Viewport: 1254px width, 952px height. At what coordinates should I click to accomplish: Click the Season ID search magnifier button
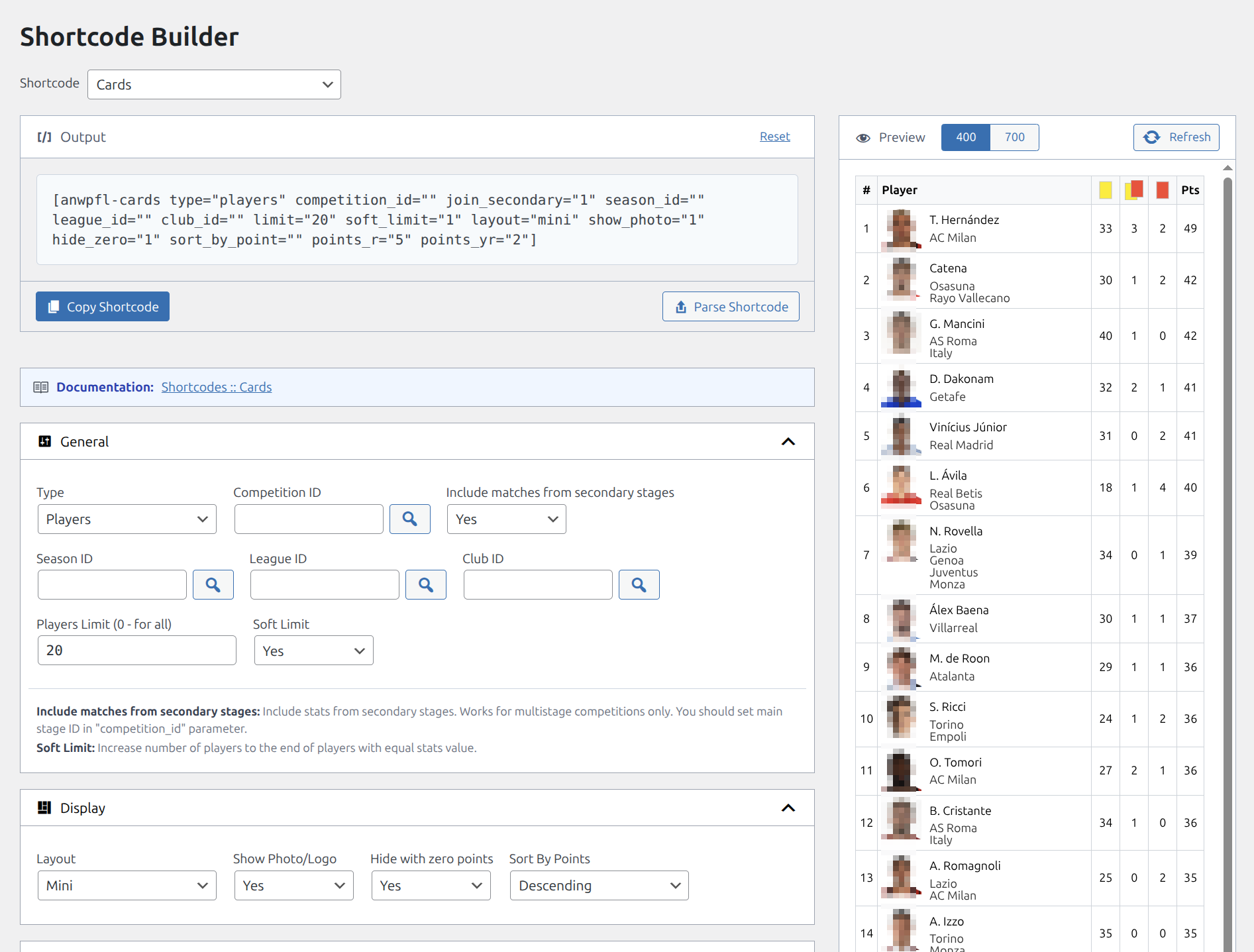click(x=213, y=584)
